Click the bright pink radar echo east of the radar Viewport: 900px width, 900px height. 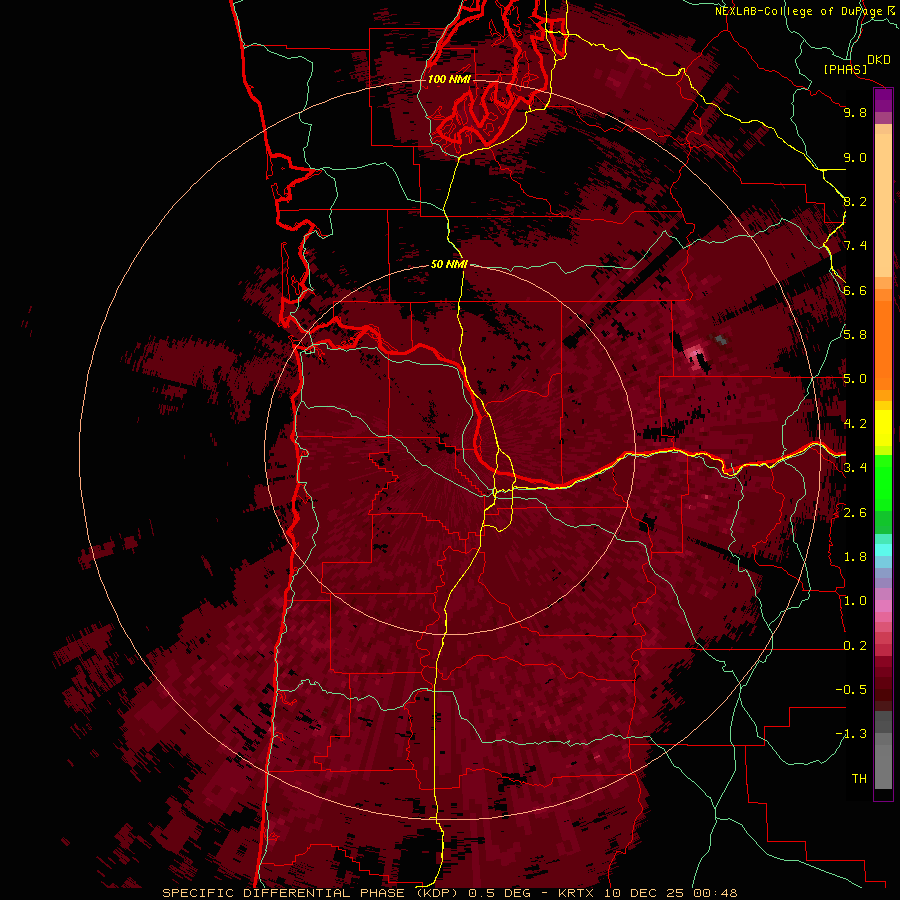[696, 355]
